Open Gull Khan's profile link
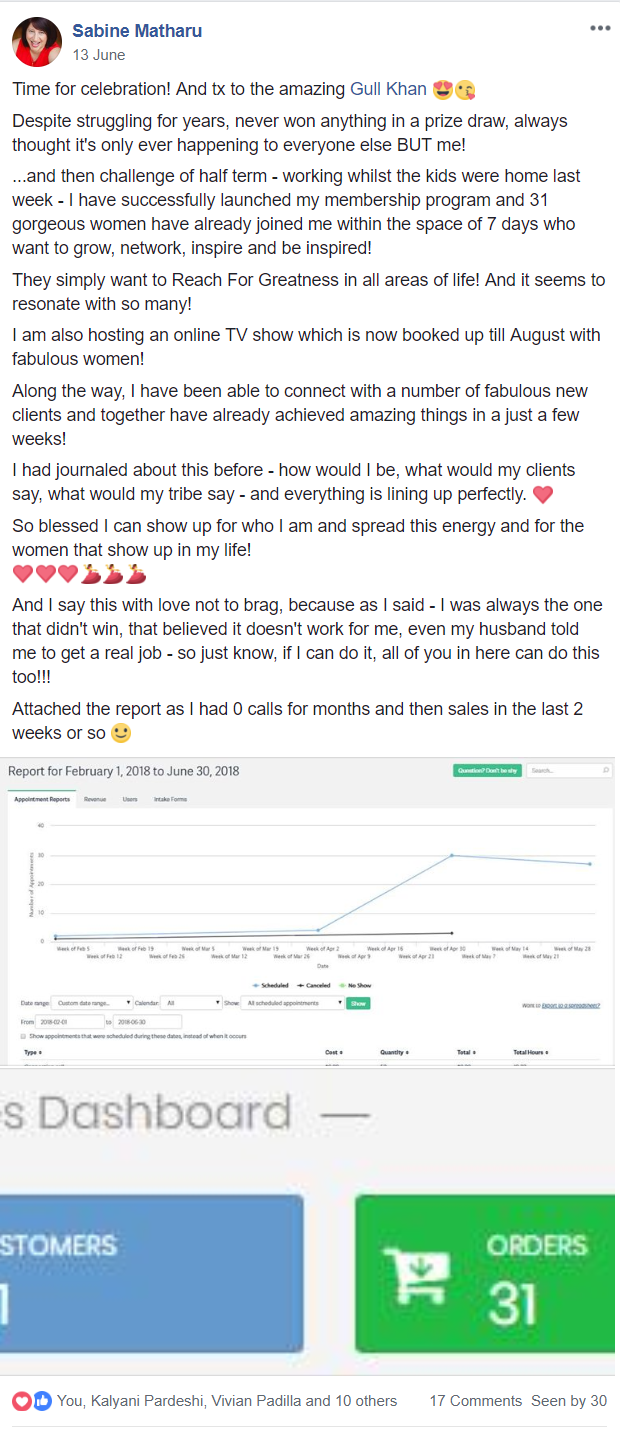The height and width of the screenshot is (1430, 620). 388,90
